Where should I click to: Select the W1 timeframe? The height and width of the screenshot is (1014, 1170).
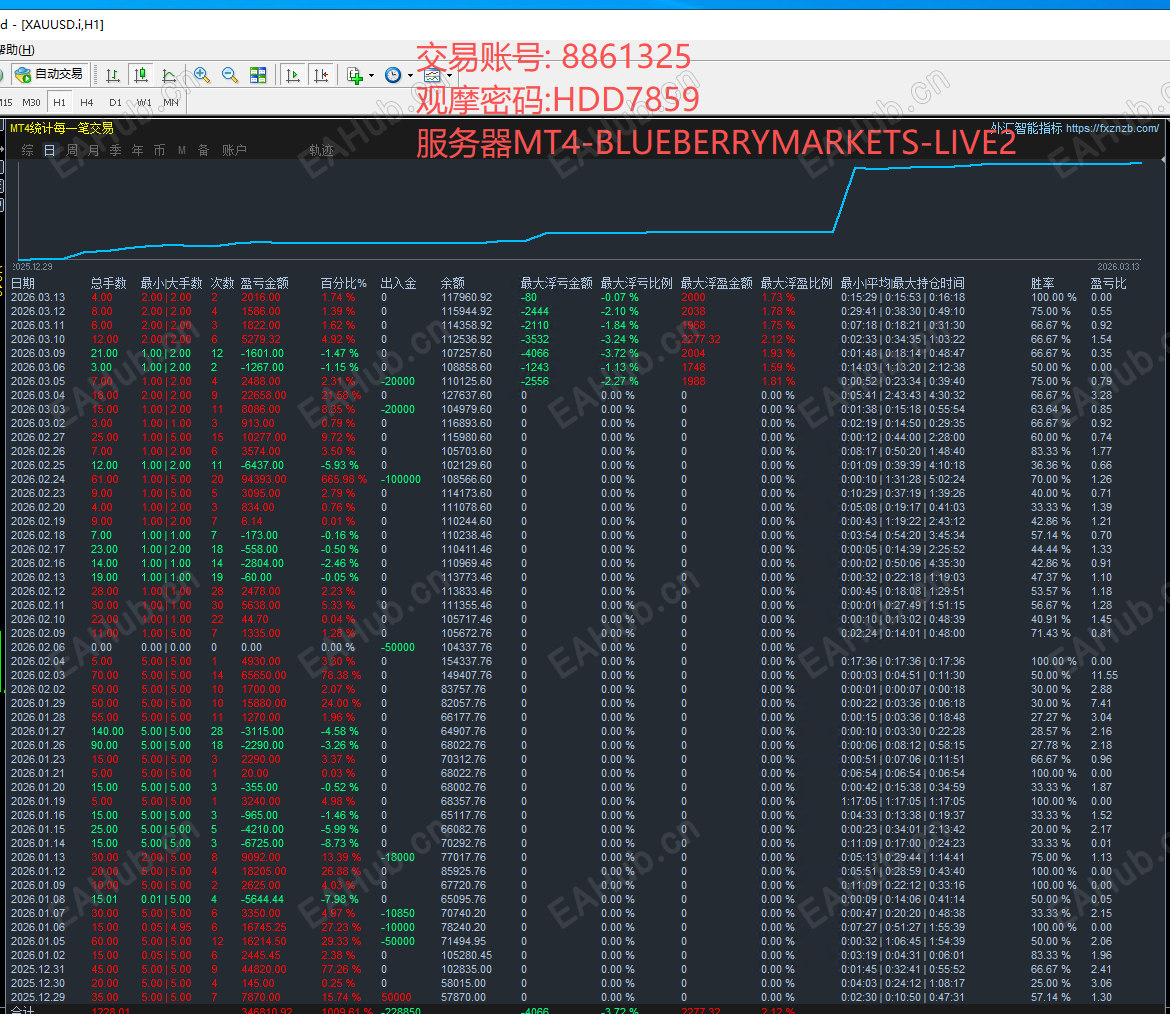pyautogui.click(x=144, y=102)
